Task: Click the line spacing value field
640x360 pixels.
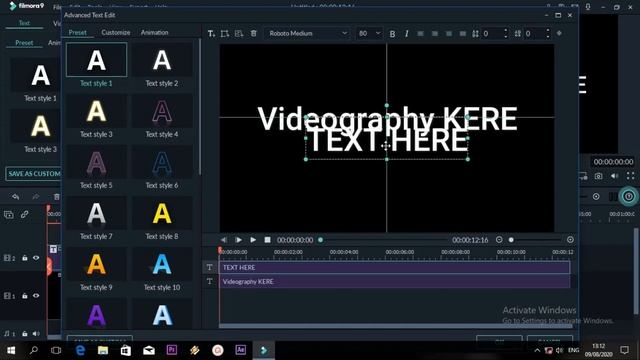Action: coord(534,33)
